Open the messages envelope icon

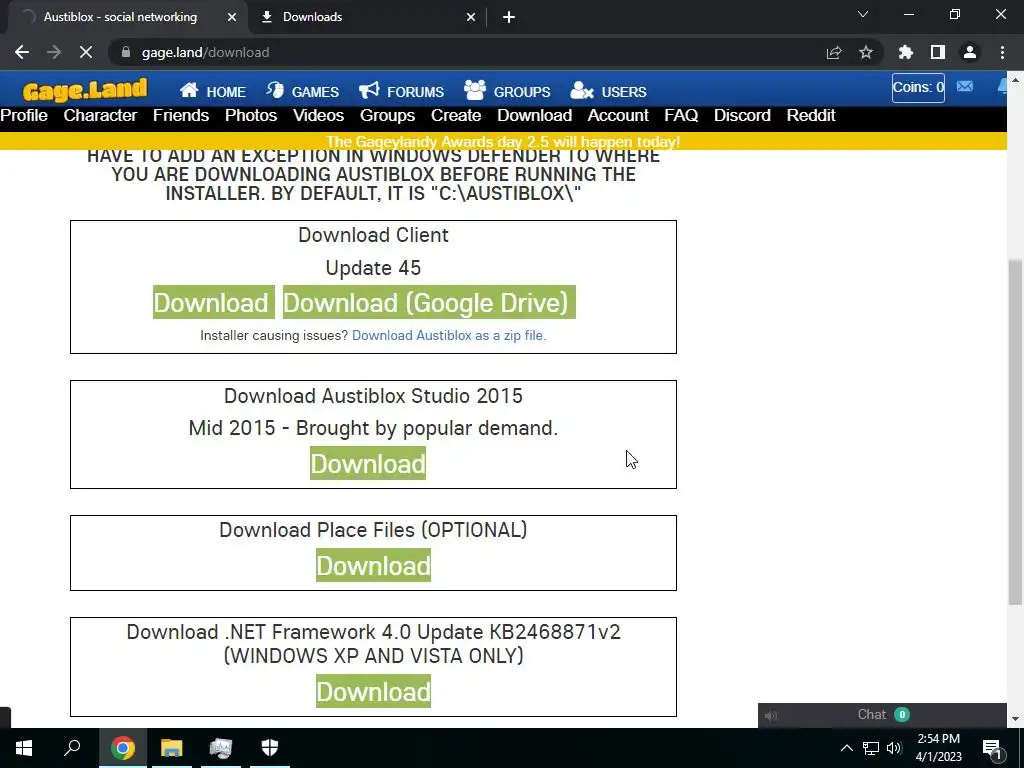coord(965,86)
